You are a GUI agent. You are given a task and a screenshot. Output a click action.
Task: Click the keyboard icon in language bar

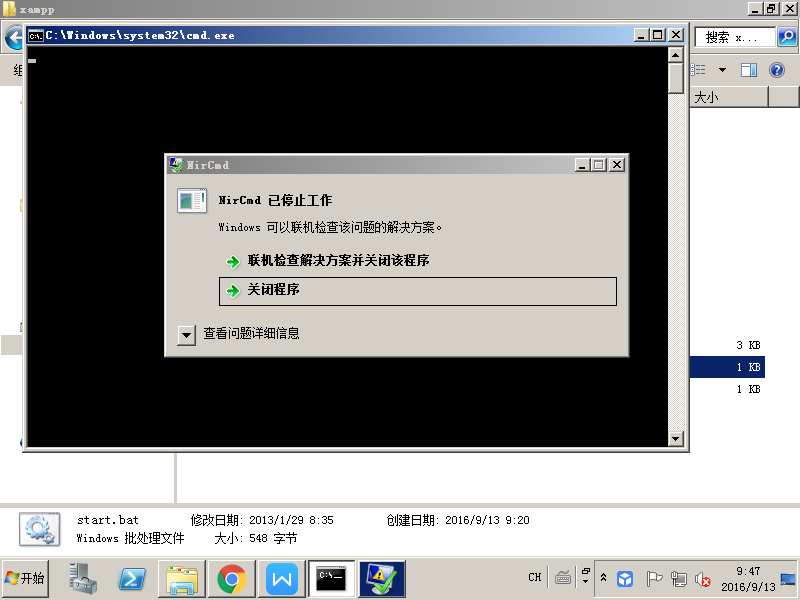(563, 578)
